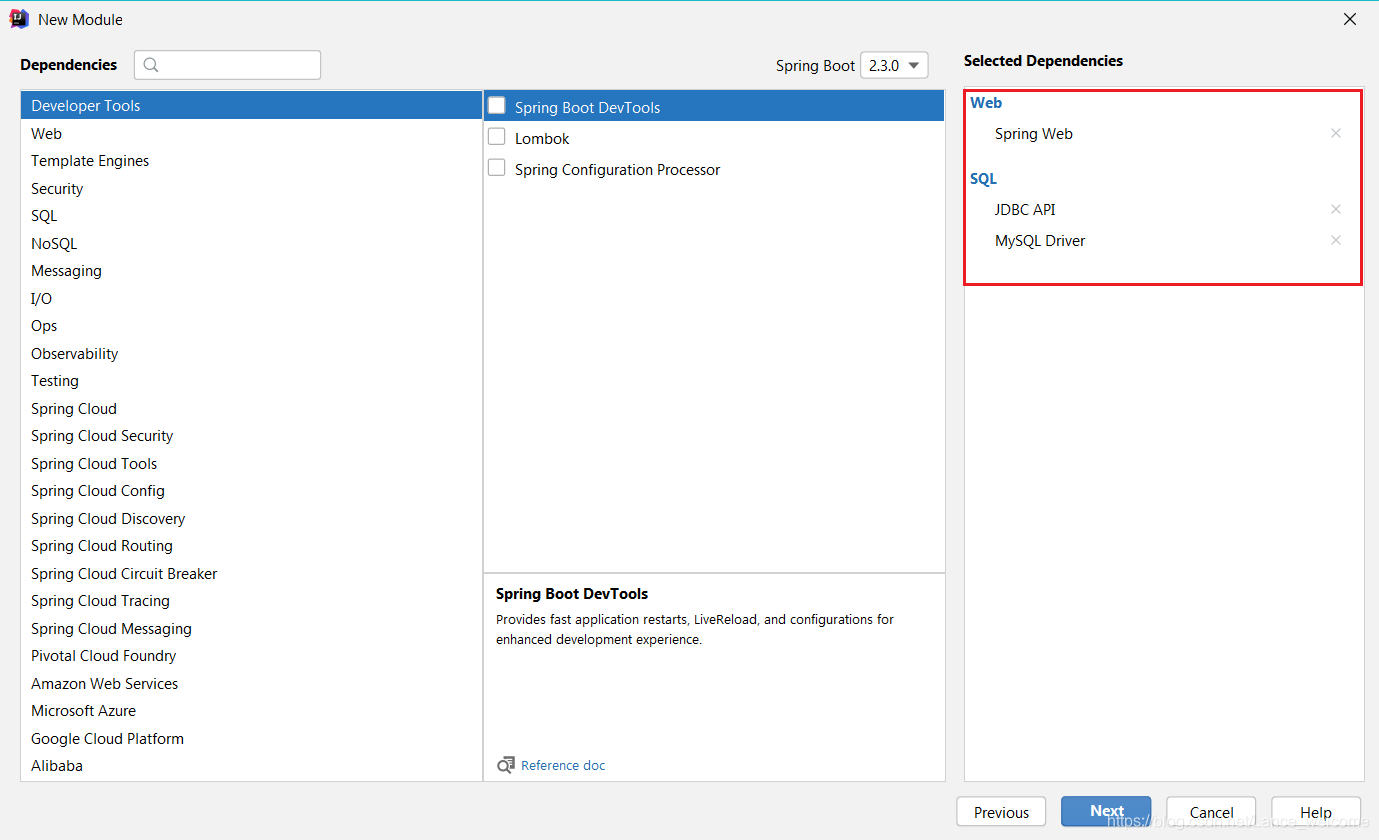
Task: Select the I/O category
Action: tap(251, 298)
